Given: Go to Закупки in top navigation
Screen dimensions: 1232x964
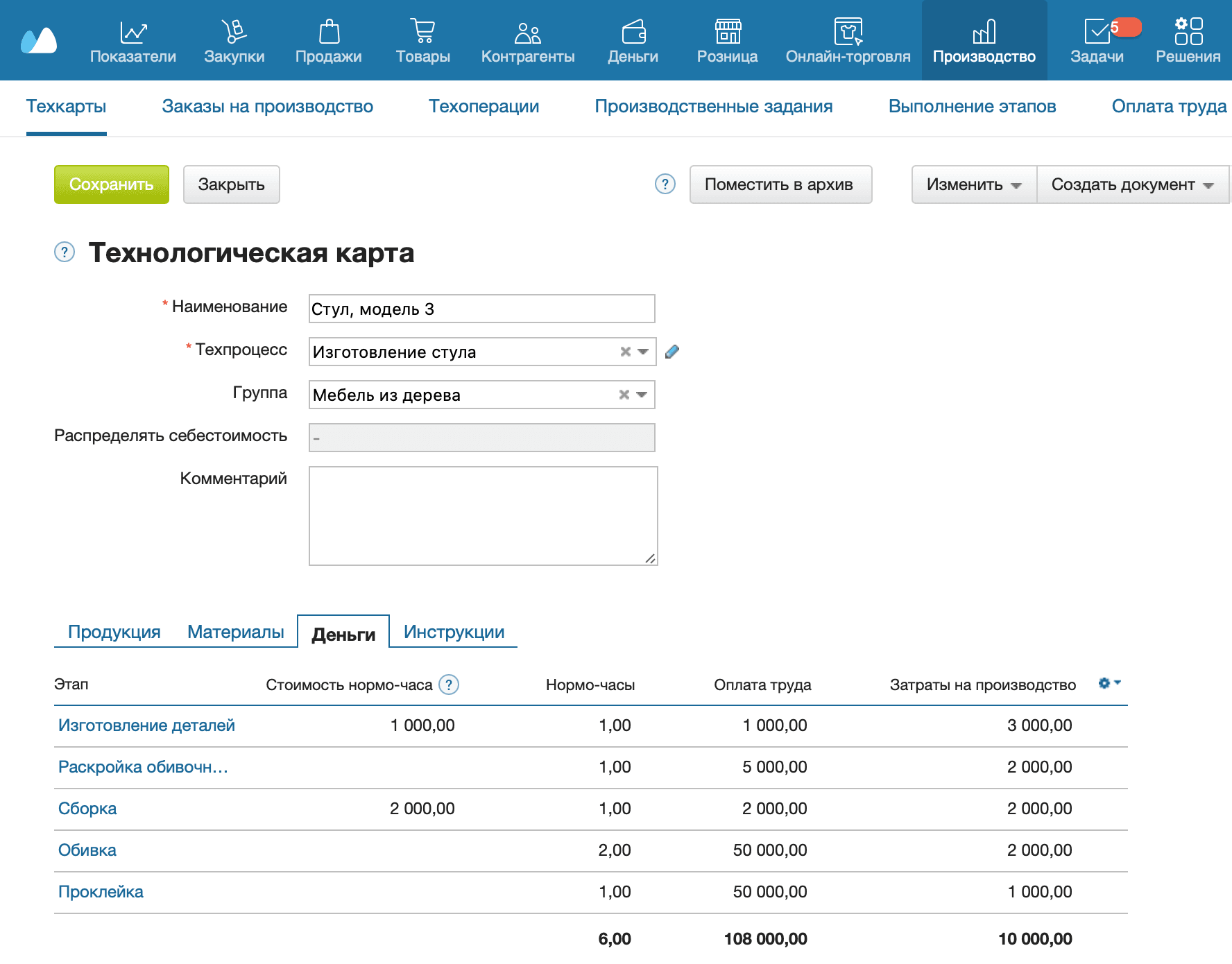Looking at the screenshot, I should click(234, 41).
